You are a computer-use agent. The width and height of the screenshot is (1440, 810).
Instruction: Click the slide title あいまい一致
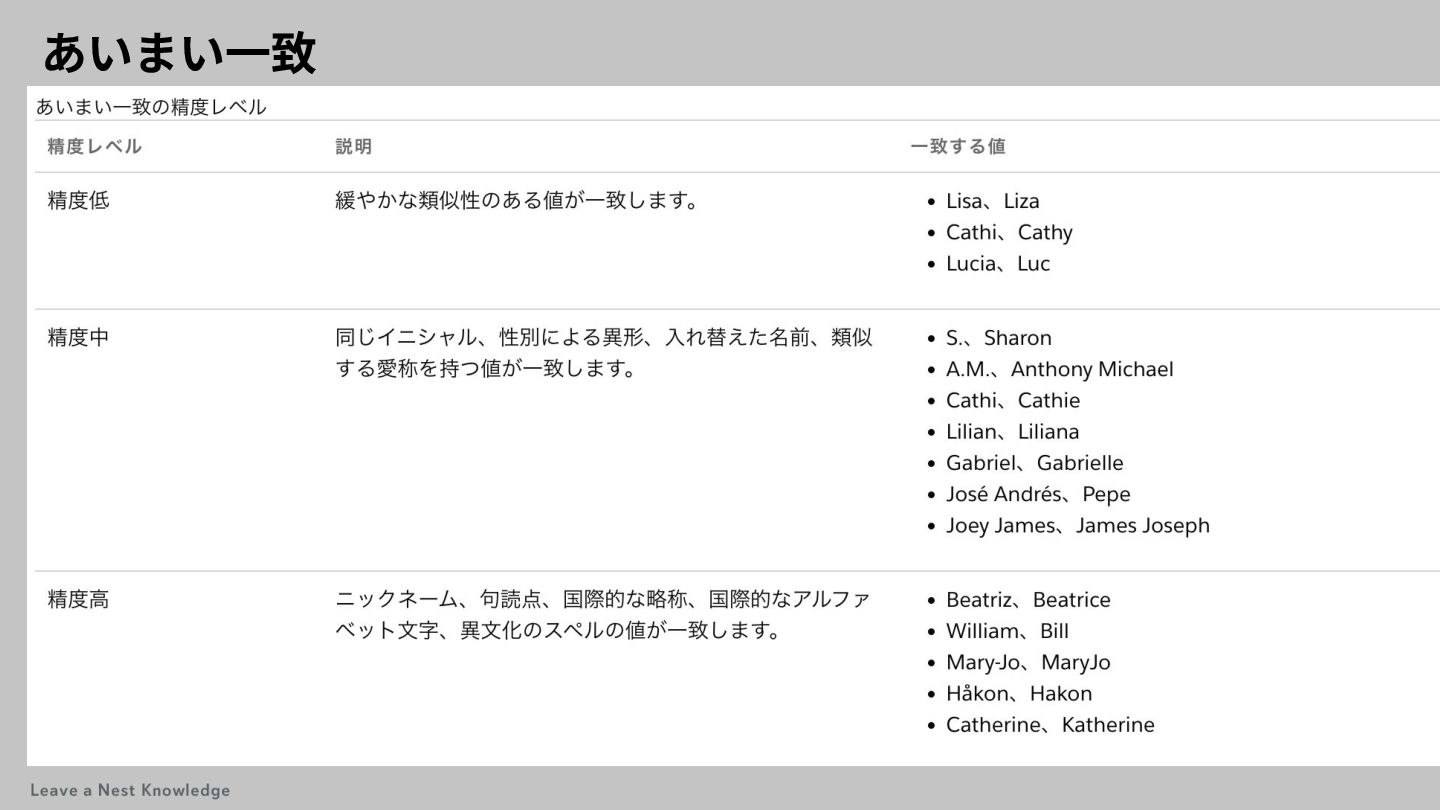[180, 53]
